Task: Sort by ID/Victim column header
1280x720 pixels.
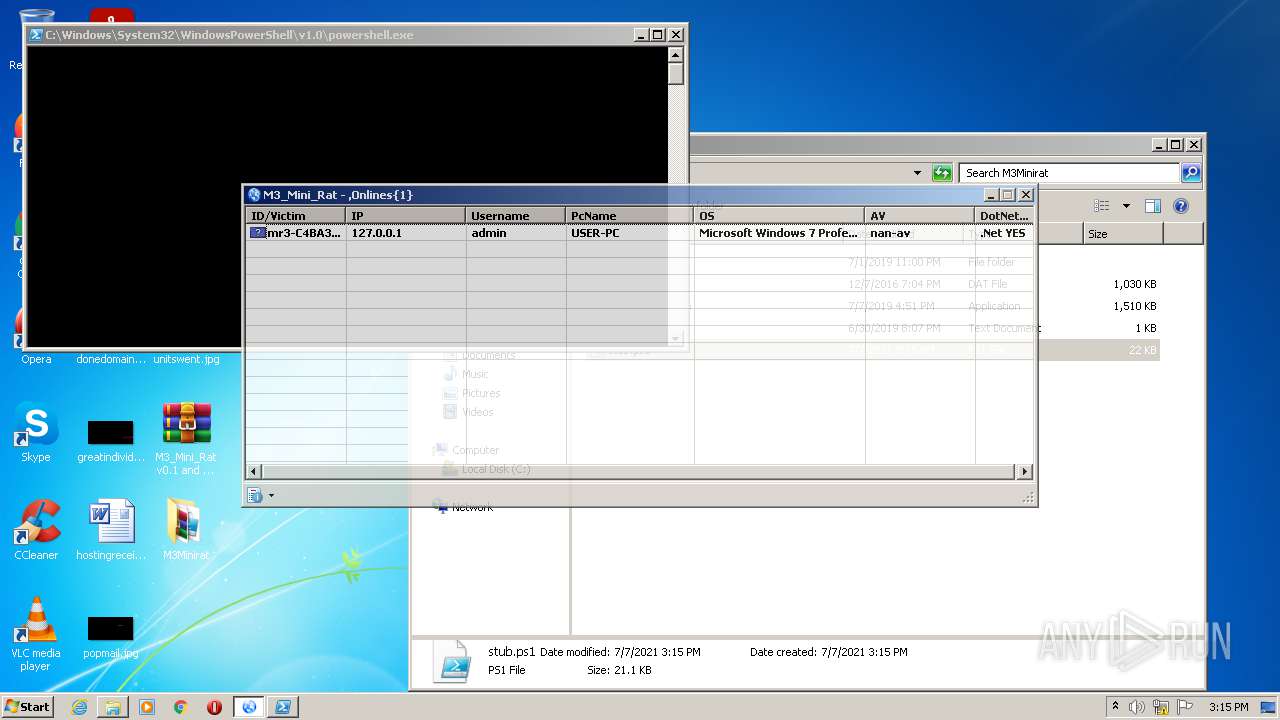Action: [296, 215]
